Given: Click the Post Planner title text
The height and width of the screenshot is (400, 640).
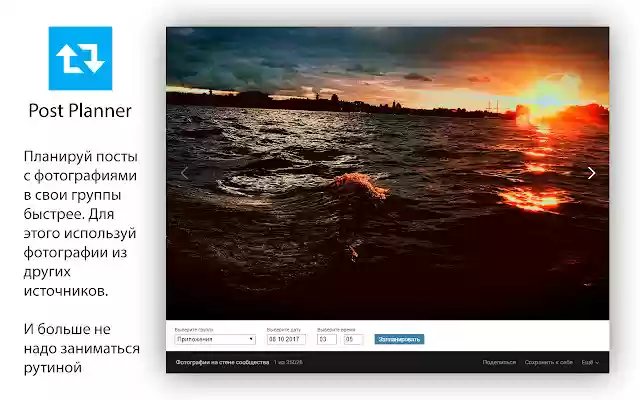Looking at the screenshot, I should (x=80, y=111).
